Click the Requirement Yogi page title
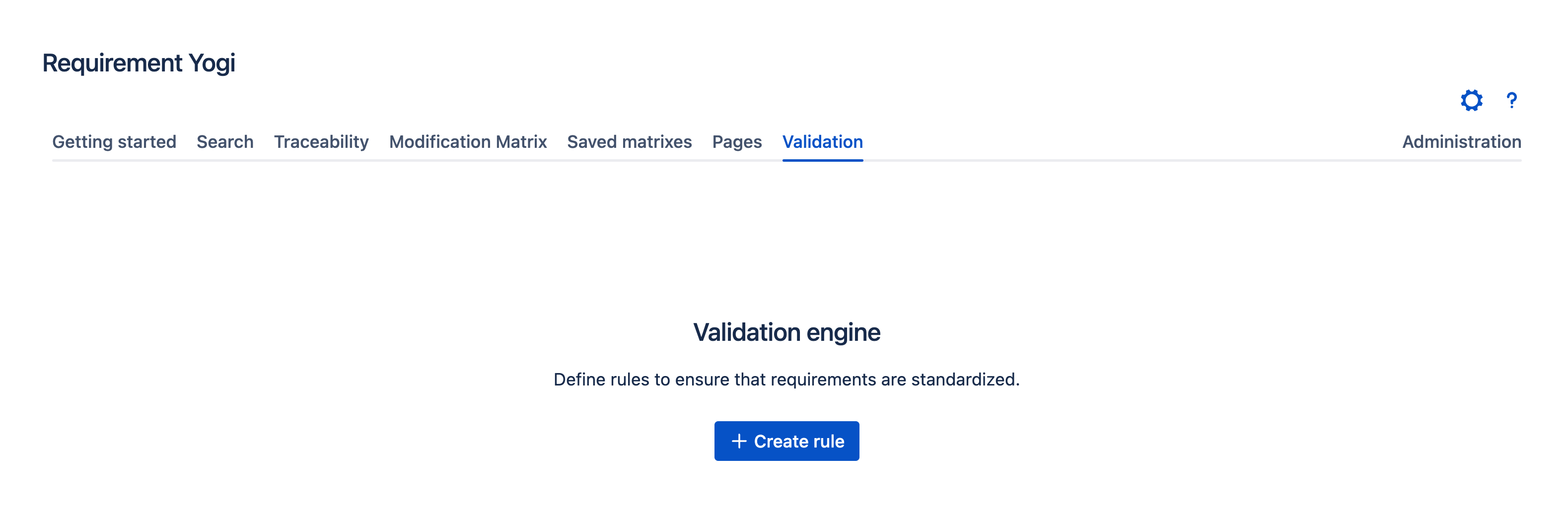1568x511 pixels. click(139, 64)
